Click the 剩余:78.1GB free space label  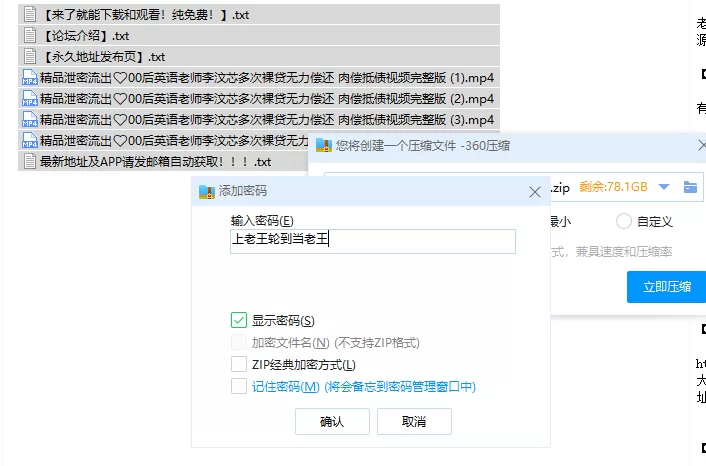613,187
